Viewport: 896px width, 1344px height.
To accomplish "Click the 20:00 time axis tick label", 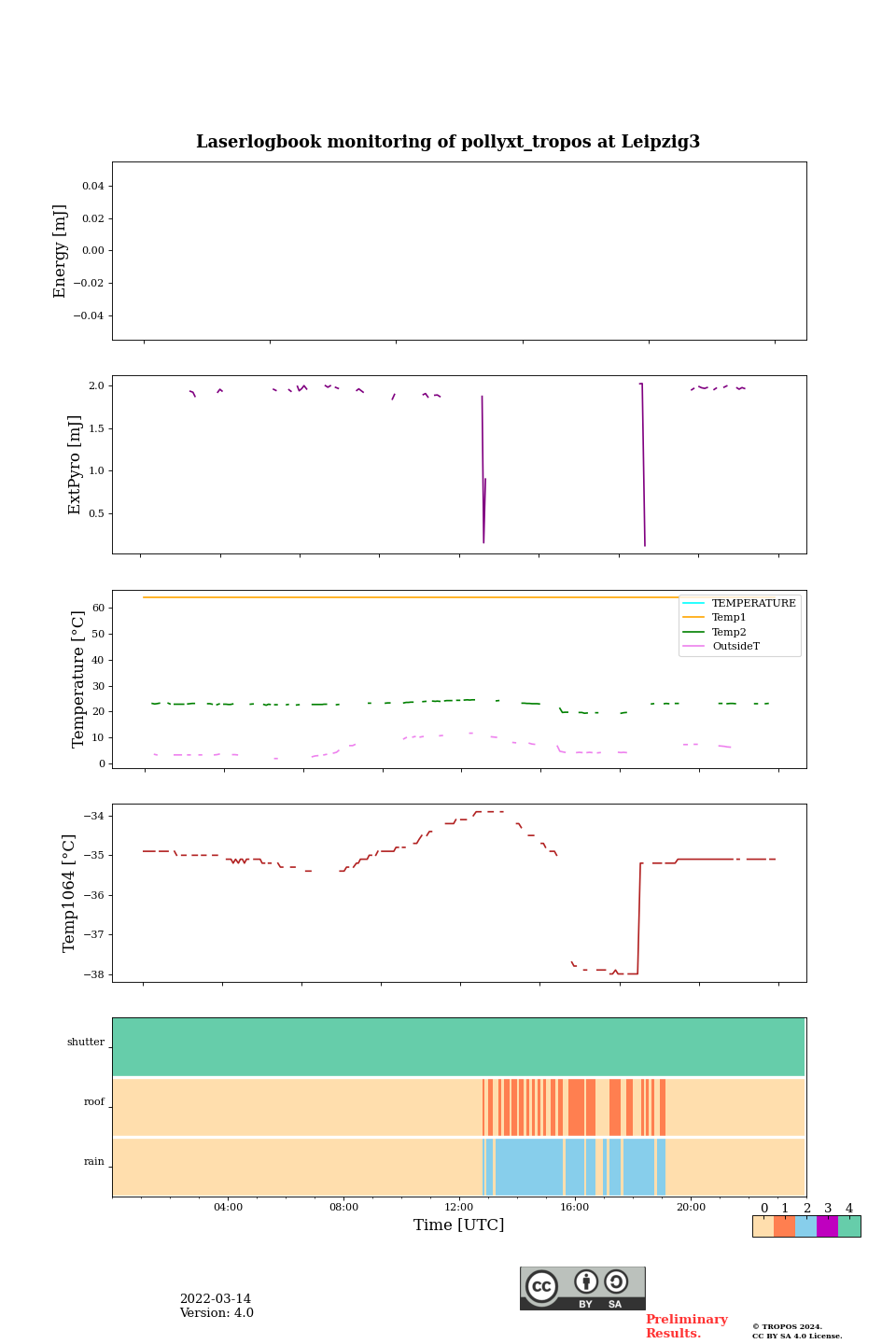I will (691, 1208).
